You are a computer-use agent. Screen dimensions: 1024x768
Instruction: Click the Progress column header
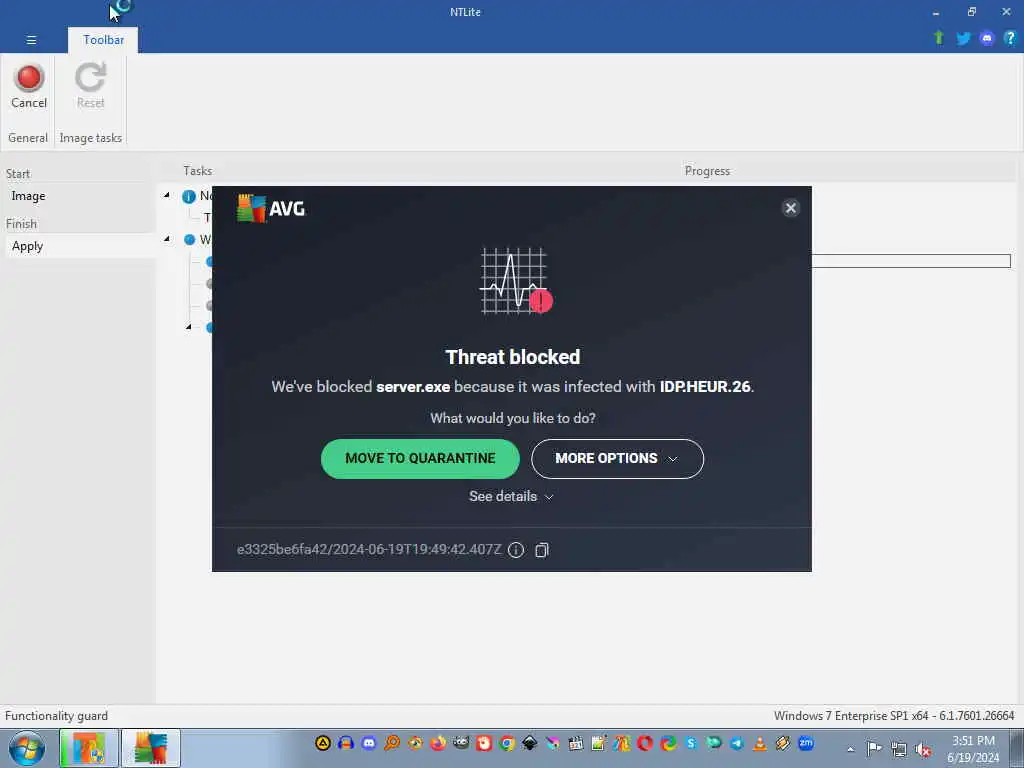pyautogui.click(x=707, y=170)
